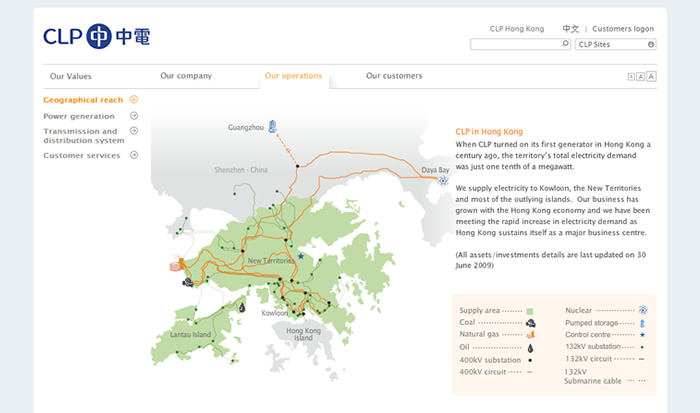Click the green Supply area legend swatch

[530, 311]
